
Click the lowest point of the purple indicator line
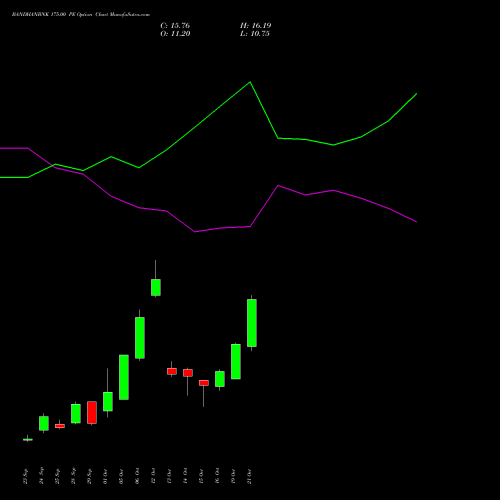point(195,232)
